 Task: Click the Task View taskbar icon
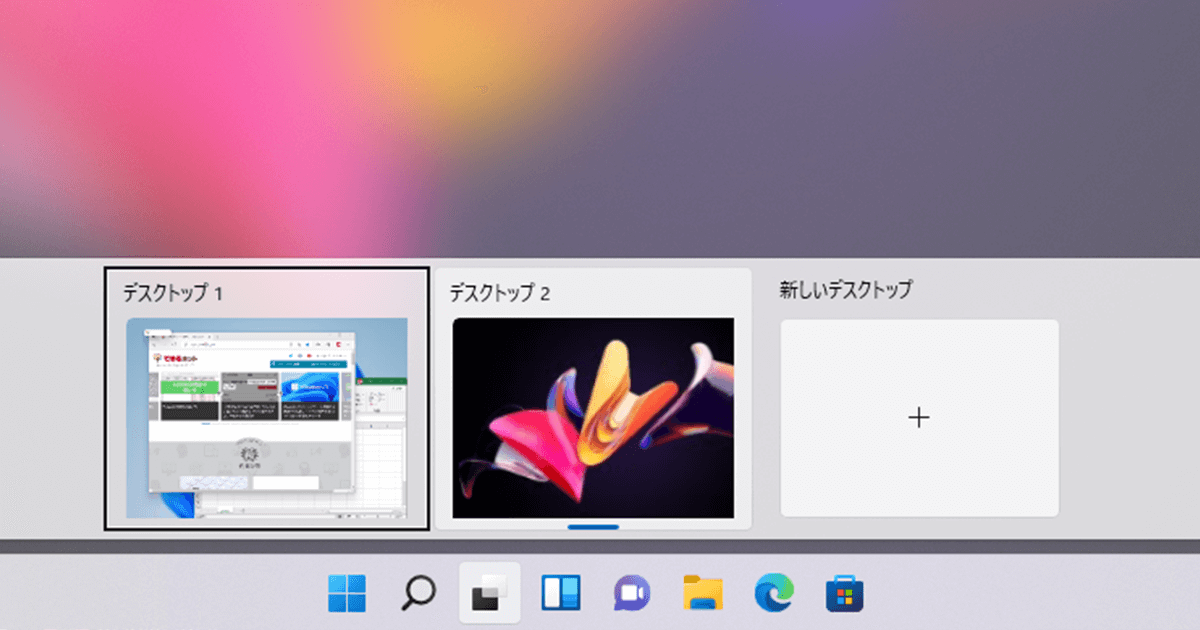[x=490, y=594]
